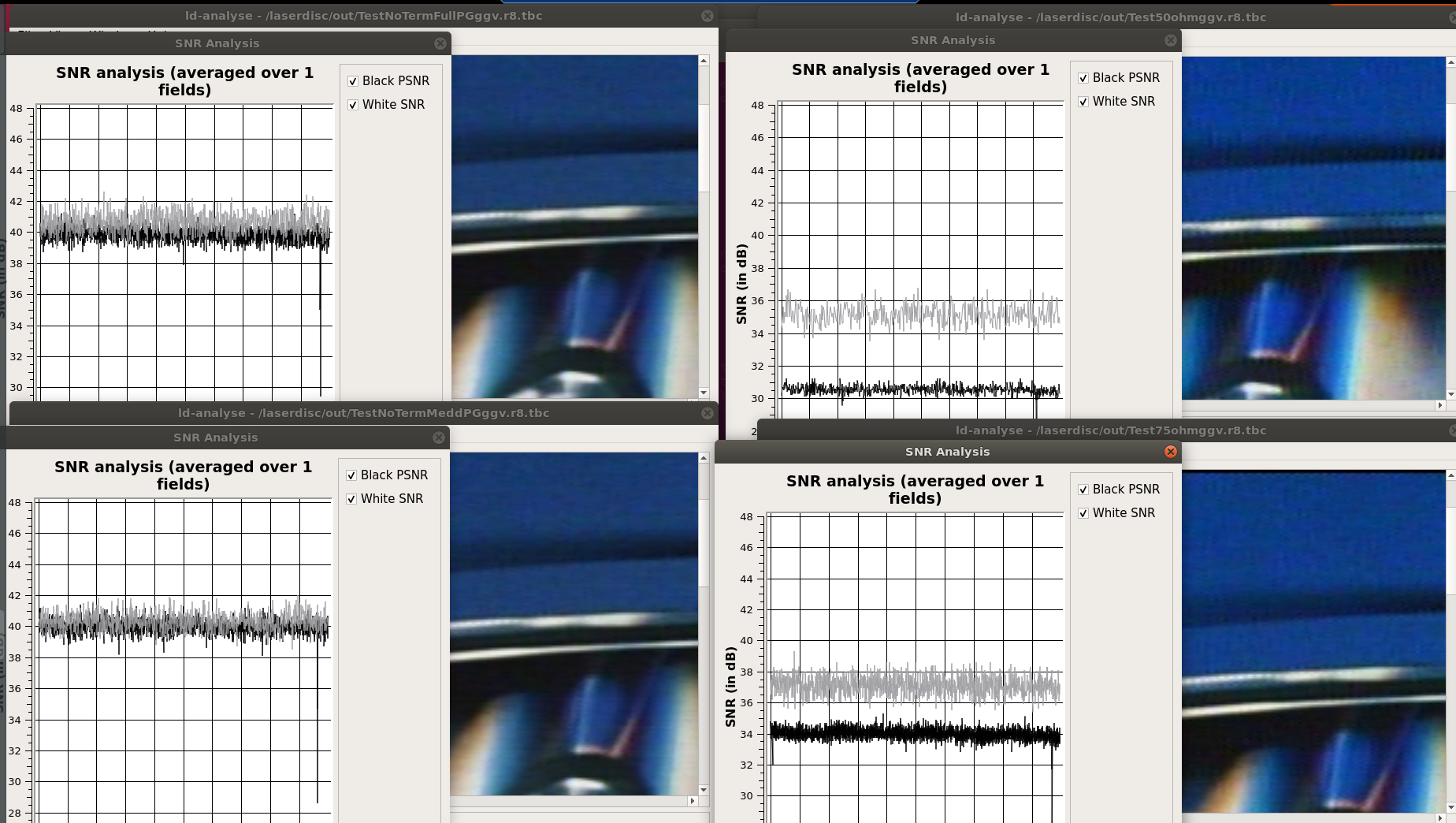Screen dimensions: 1456x823
Task: Toggle White SNR in the Test50ohm SNR dialog
Action: pos(1083,102)
